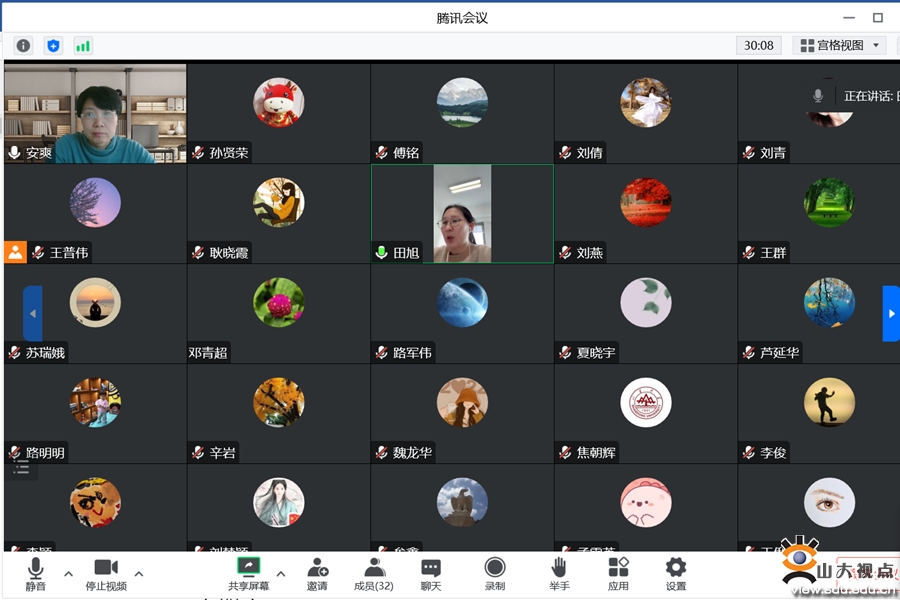The image size is (900, 600).
Task: Click muted microphone icon beside 魏龙华
Action: 382,452
